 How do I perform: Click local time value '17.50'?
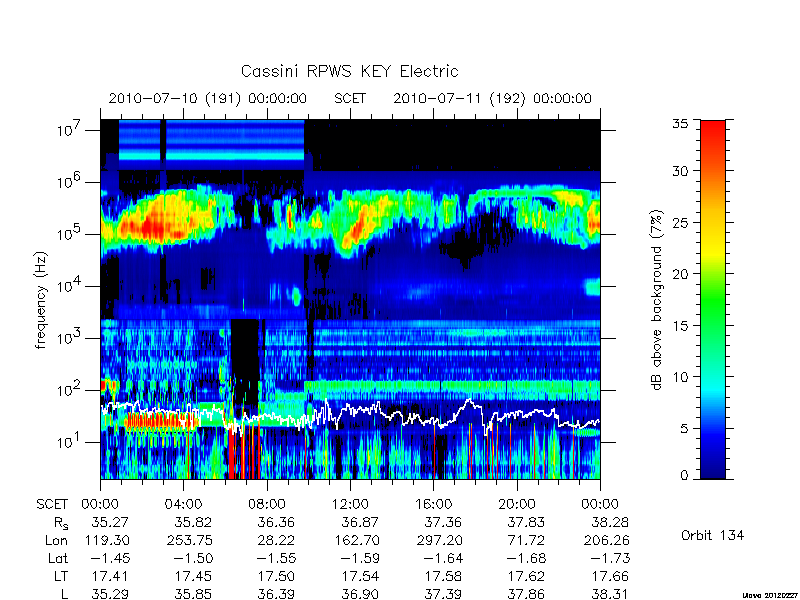pyautogui.click(x=276, y=577)
